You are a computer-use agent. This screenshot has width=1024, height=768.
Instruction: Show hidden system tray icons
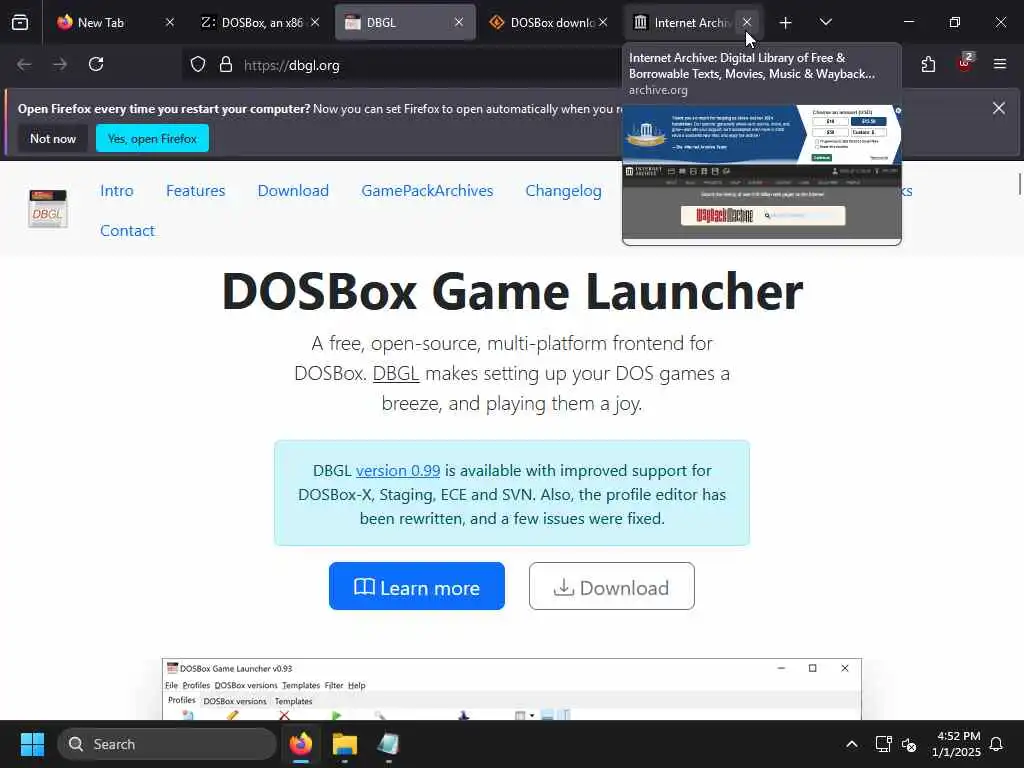[852, 744]
